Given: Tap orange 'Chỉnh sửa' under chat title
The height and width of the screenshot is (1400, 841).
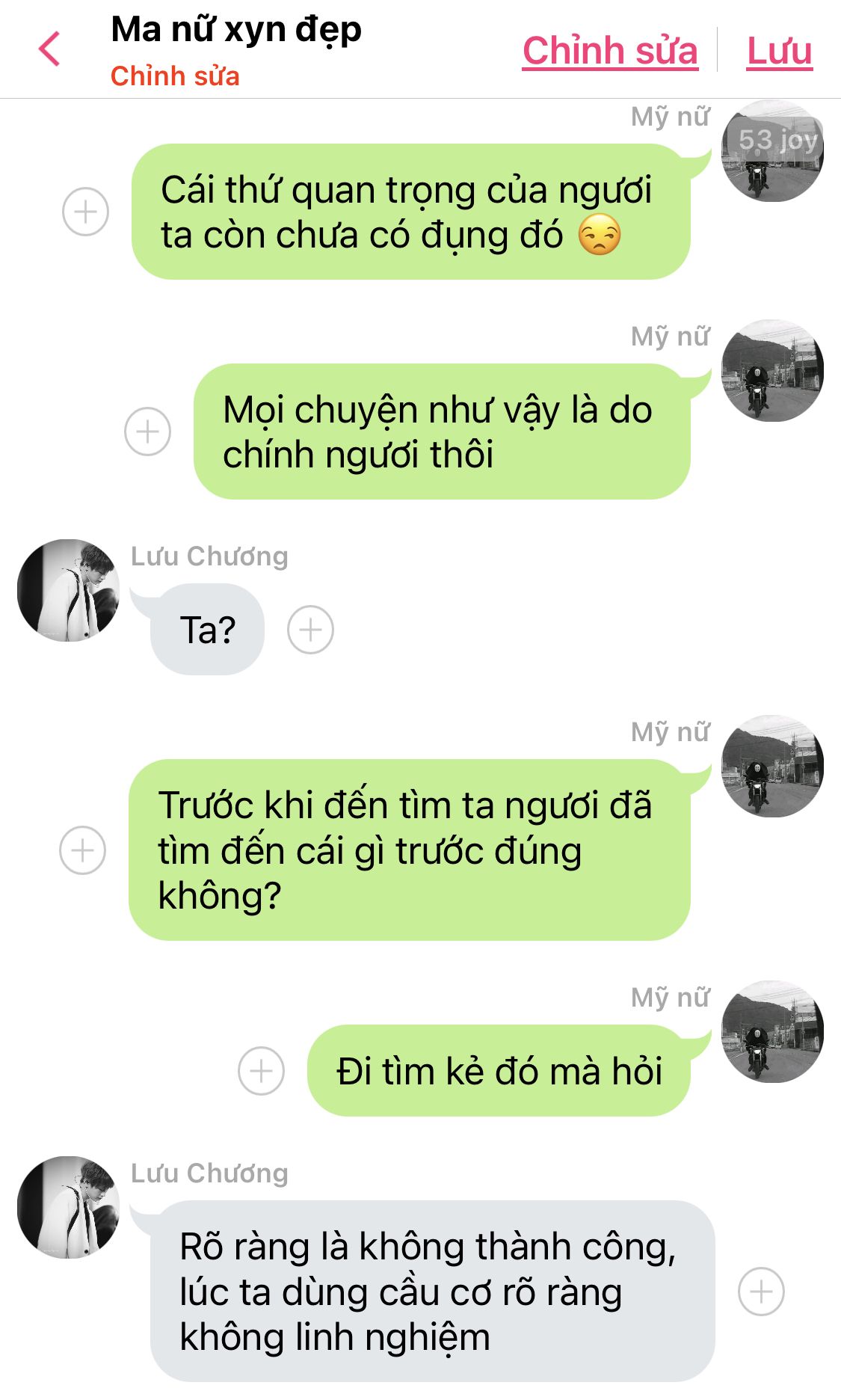Looking at the screenshot, I should [x=175, y=76].
